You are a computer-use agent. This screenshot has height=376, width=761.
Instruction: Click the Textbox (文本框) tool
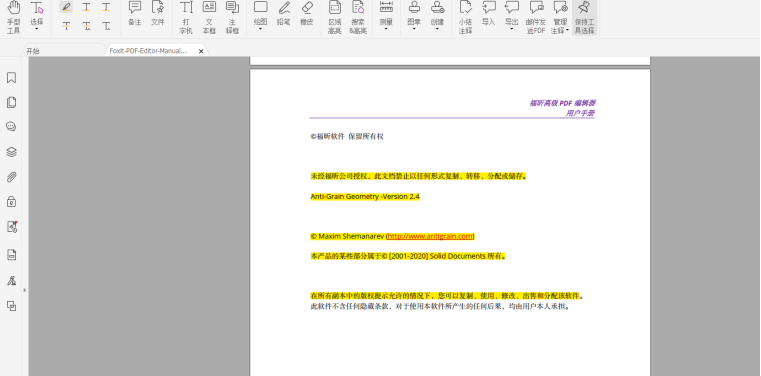click(209, 16)
